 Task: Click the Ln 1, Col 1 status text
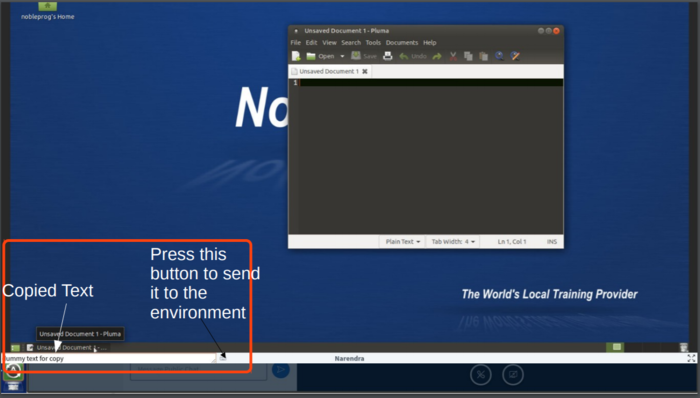coord(512,242)
